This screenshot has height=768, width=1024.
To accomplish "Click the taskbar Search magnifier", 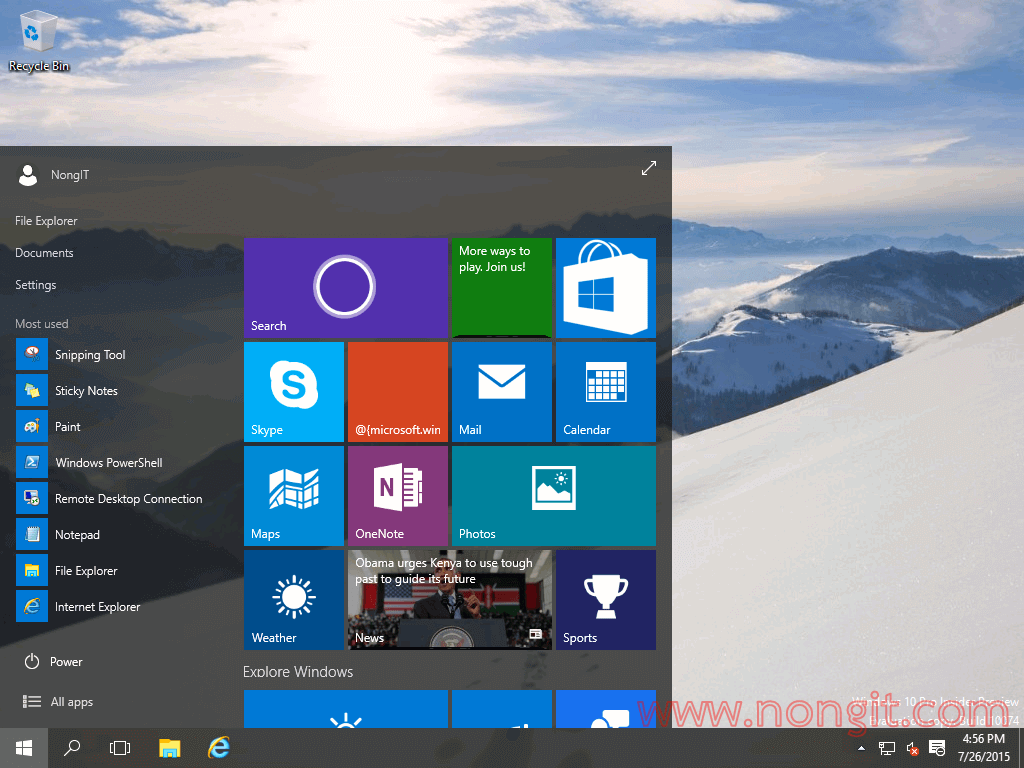I will 72,748.
